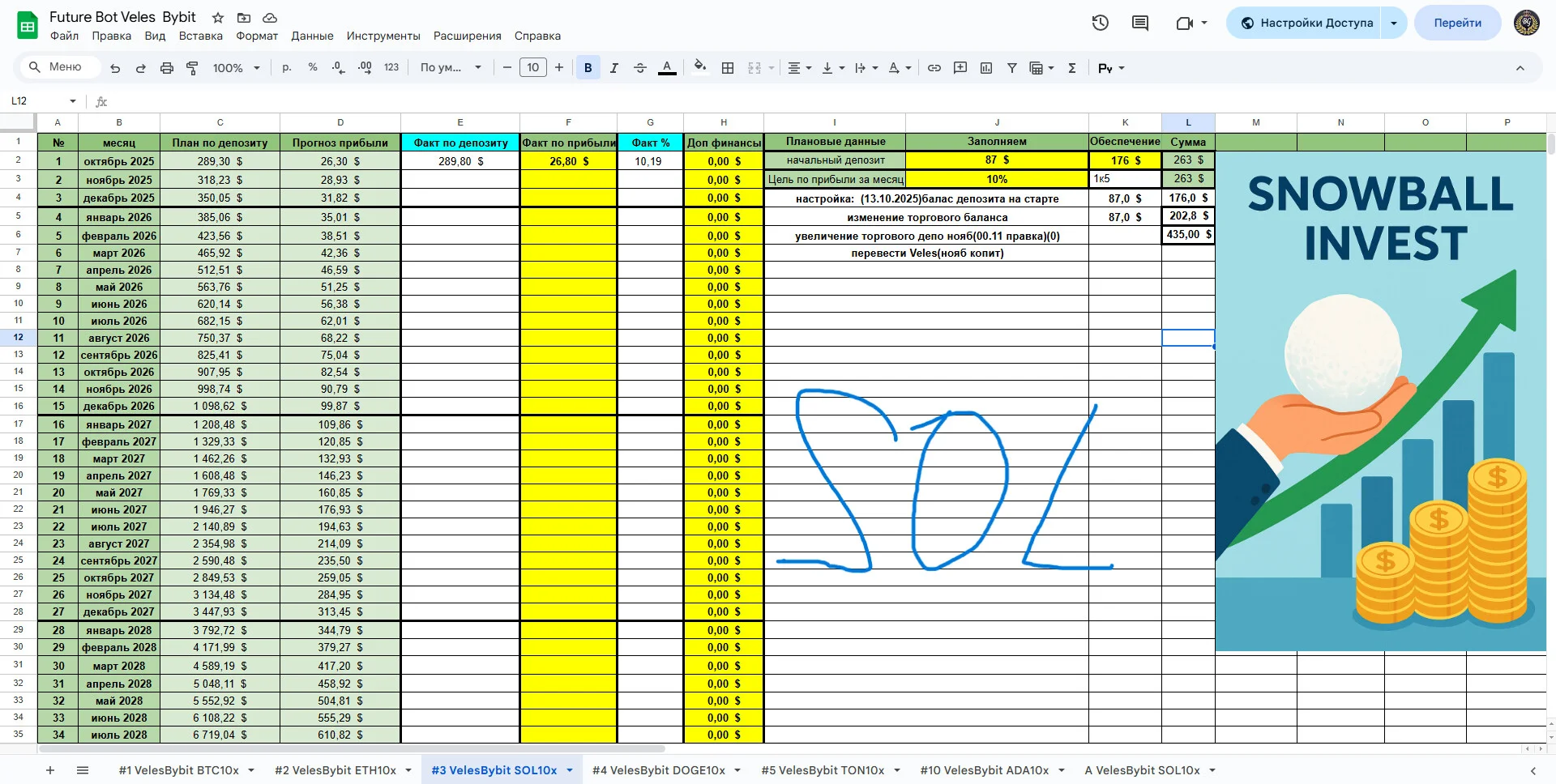
Task: Start a Meet call with camera icon
Action: pyautogui.click(x=1185, y=23)
